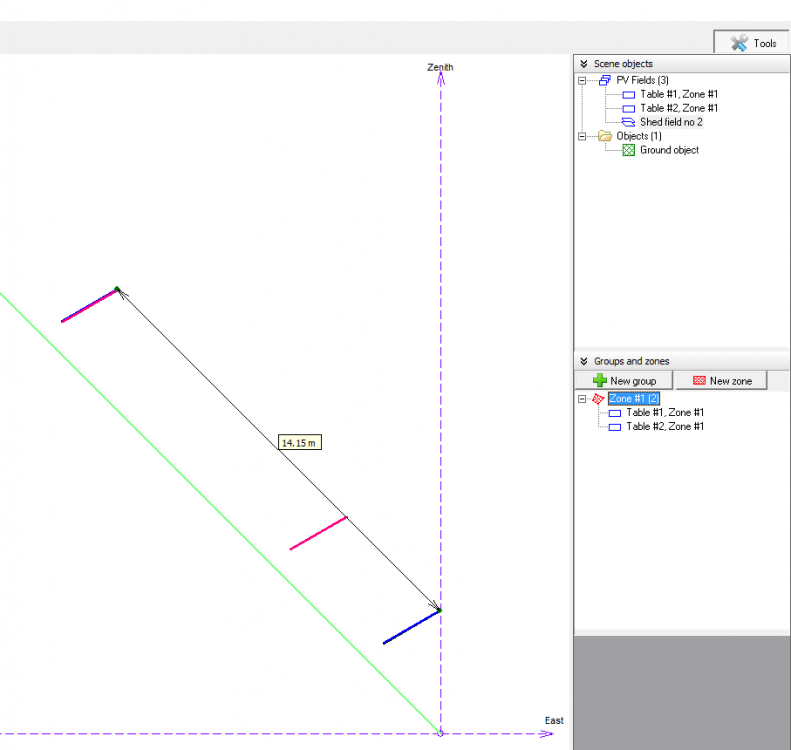Open the Tools tab
Viewport: 791px width, 750px height.
[752, 43]
